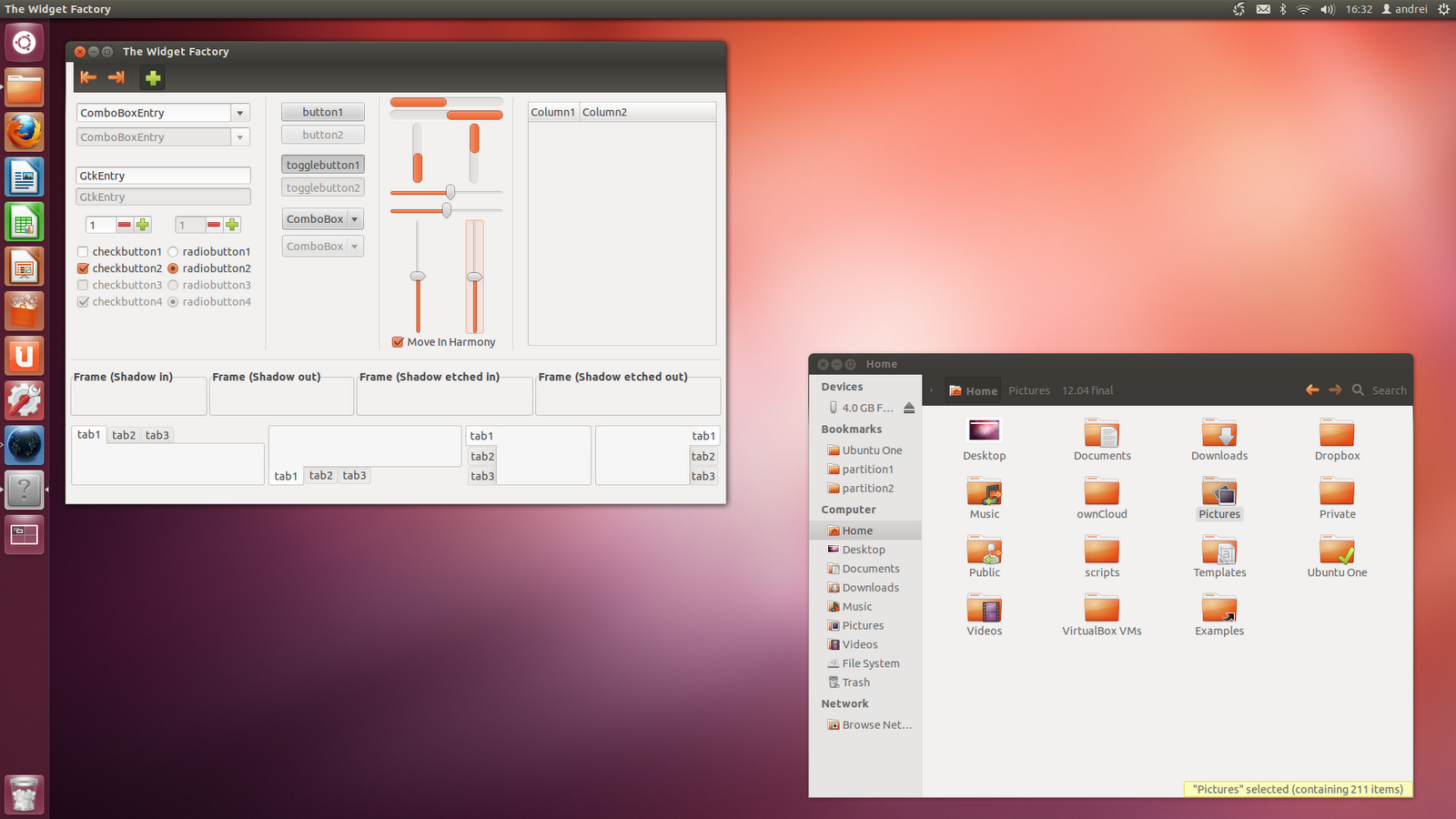Image resolution: width=1456 pixels, height=819 pixels.
Task: Select the Pictures breadcrumb in the Home window
Action: [x=1028, y=389]
